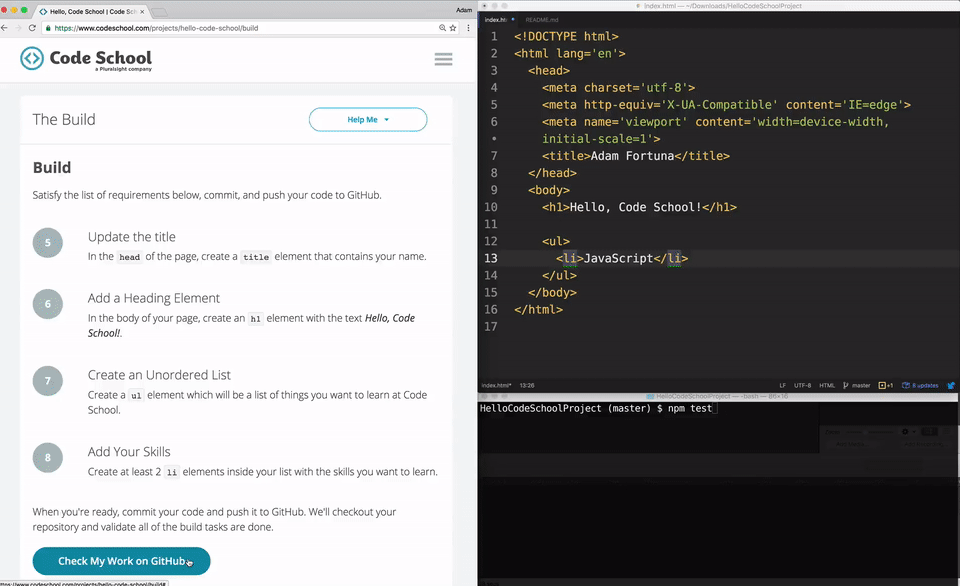
Task: Open Chrome's three-dot menu
Action: coord(468,28)
